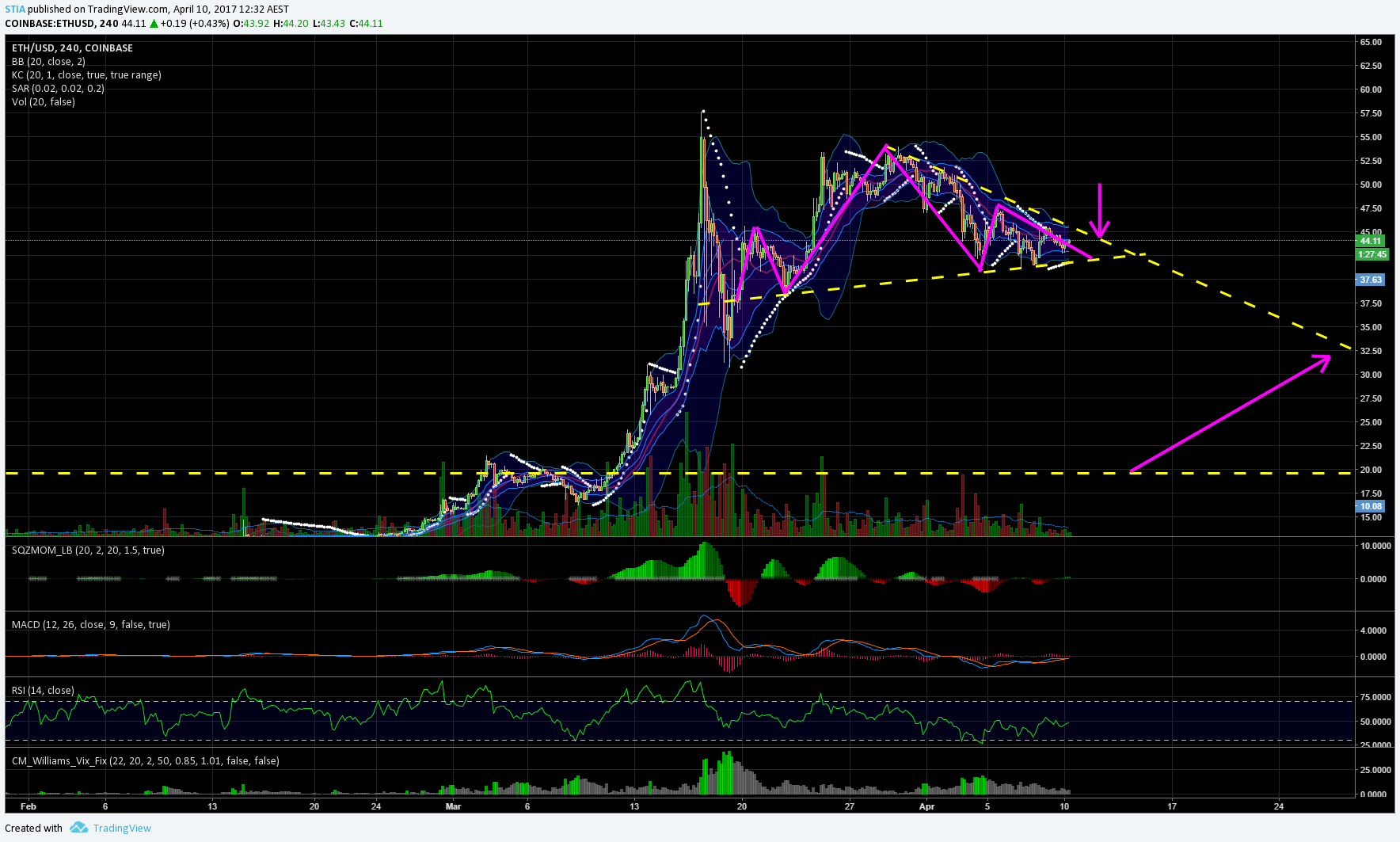This screenshot has height=842, width=1400.
Task: Click the 'Created with' footer text
Action: tap(33, 829)
